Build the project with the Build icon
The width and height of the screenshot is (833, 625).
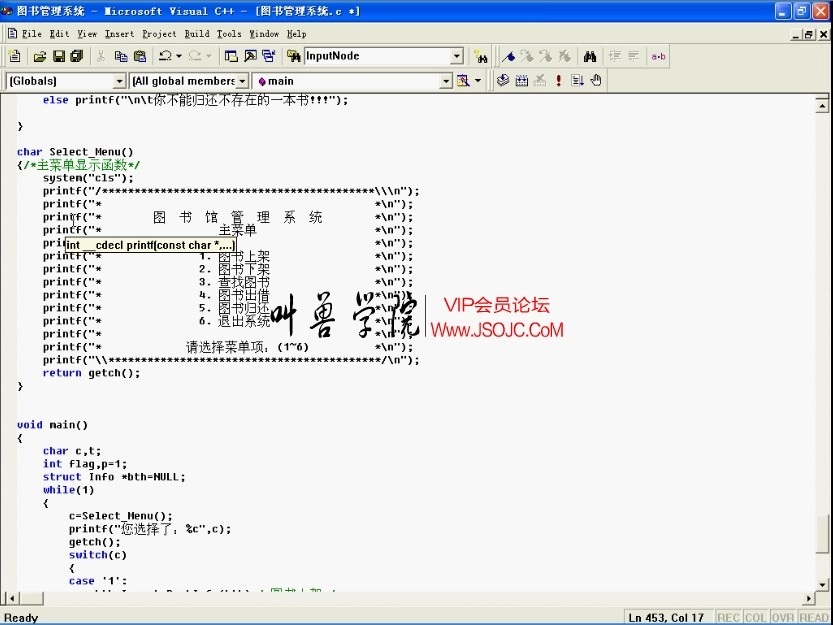point(521,80)
